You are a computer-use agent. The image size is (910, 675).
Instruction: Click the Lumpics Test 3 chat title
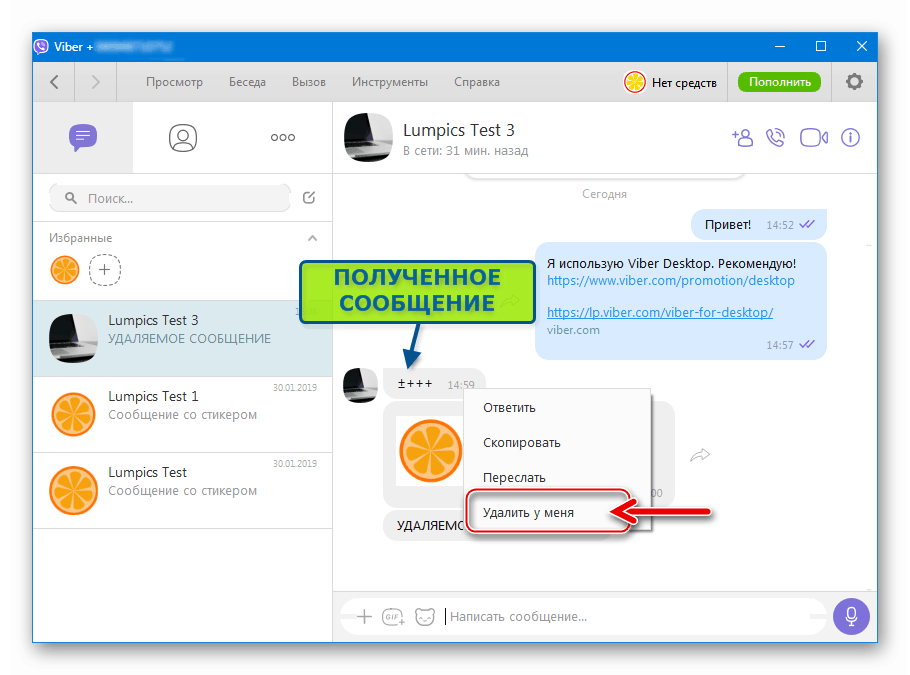[x=458, y=130]
